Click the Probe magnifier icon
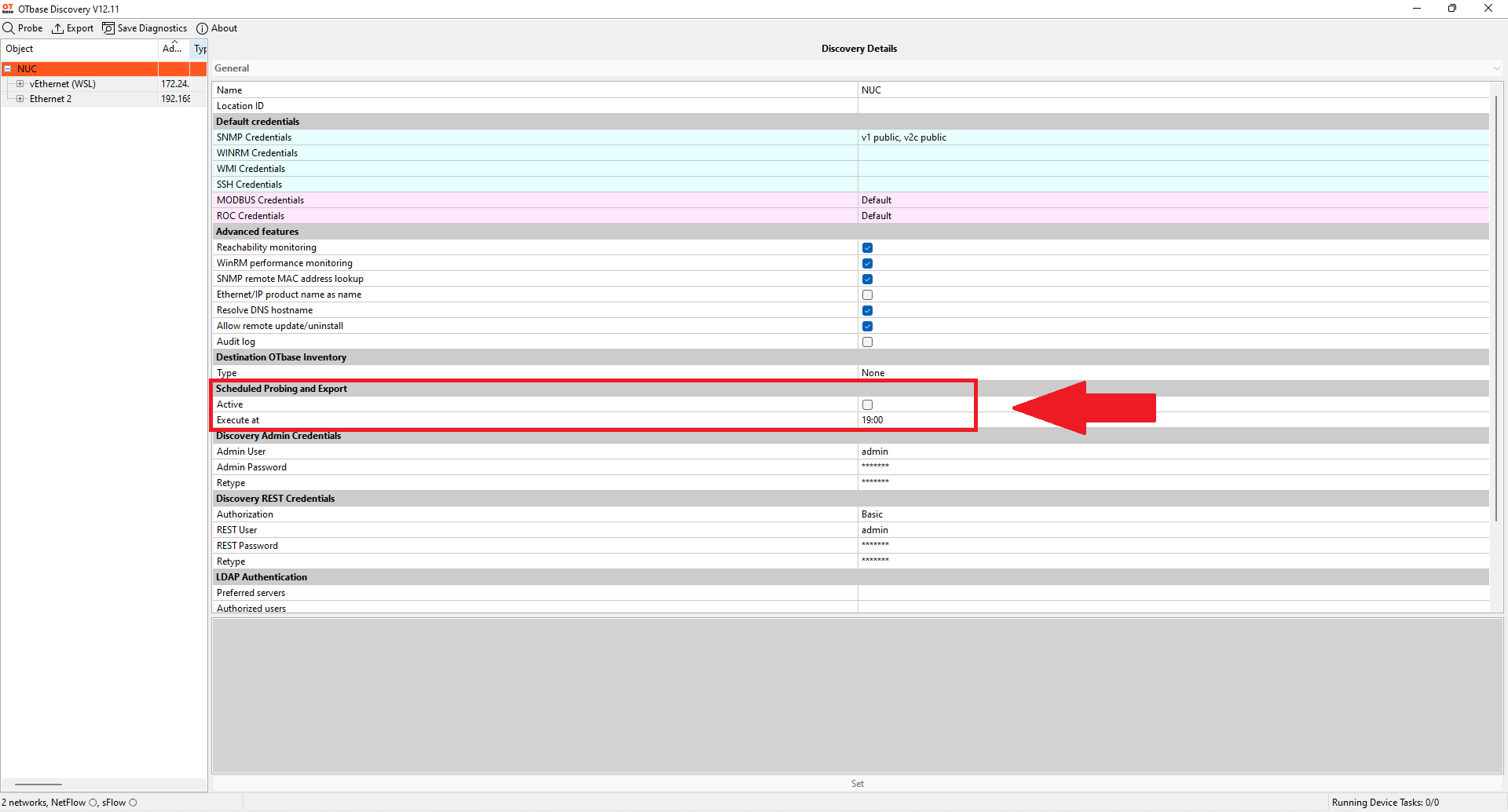 [9, 28]
